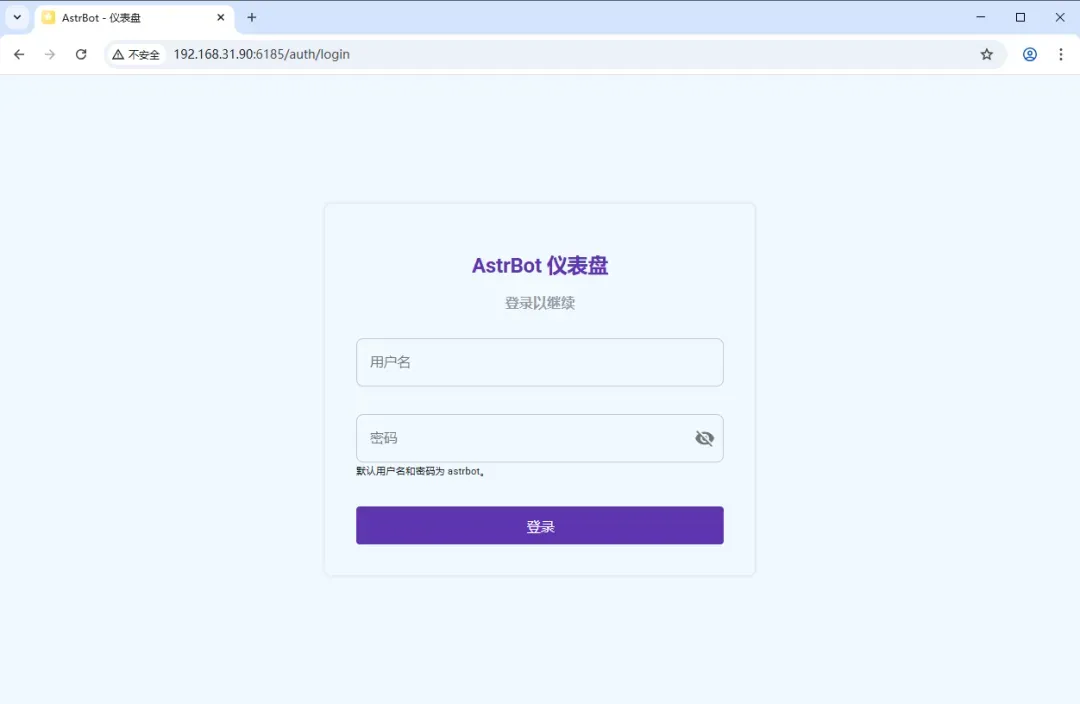Expand the tab search dropdown arrow
The image size is (1080, 704).
pos(17,18)
